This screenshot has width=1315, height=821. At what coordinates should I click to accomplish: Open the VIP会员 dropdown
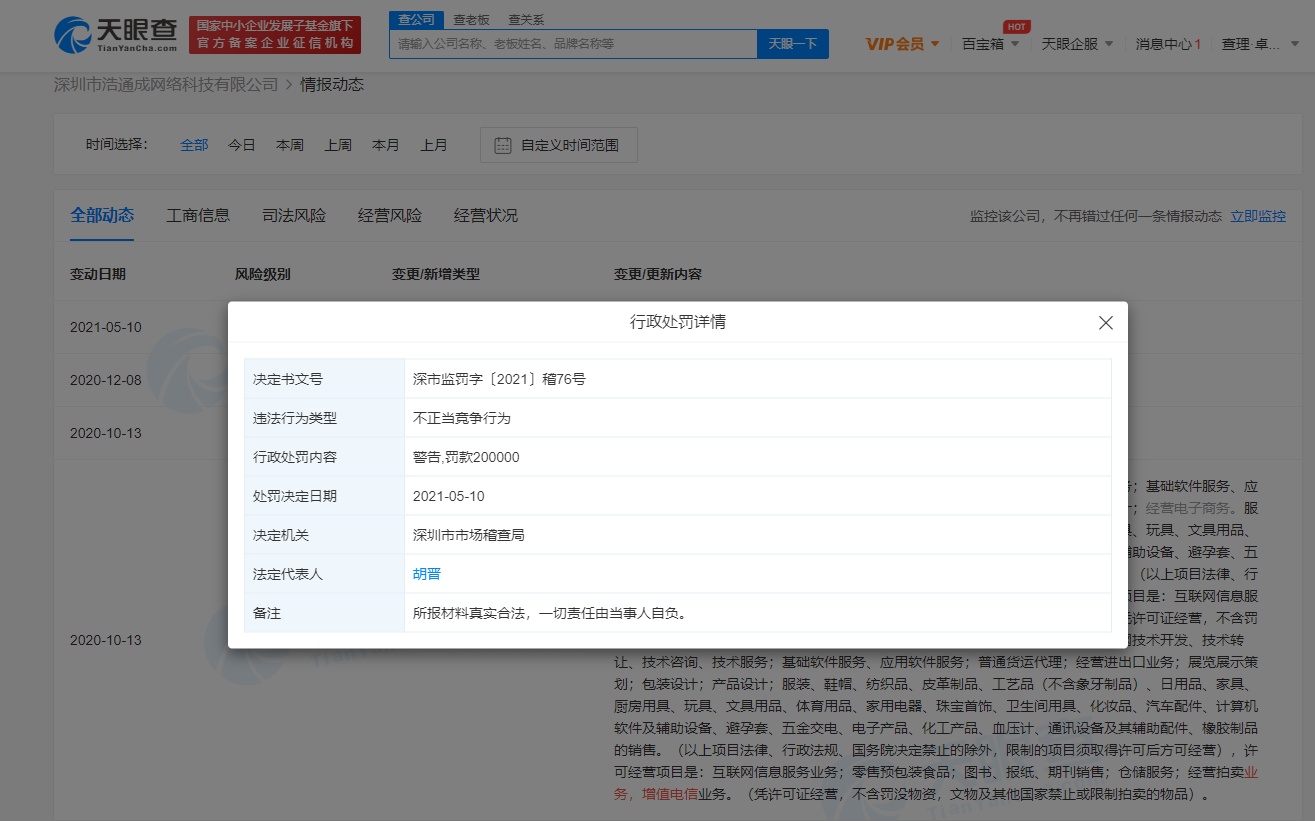(x=902, y=44)
